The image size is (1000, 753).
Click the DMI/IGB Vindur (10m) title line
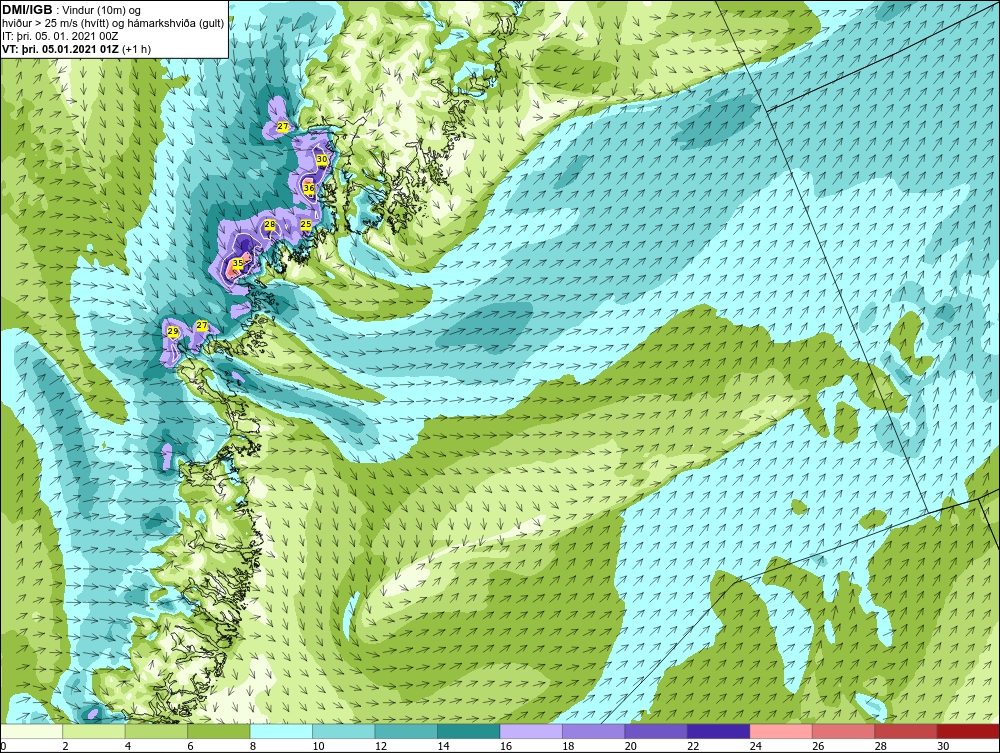[x=71, y=10]
